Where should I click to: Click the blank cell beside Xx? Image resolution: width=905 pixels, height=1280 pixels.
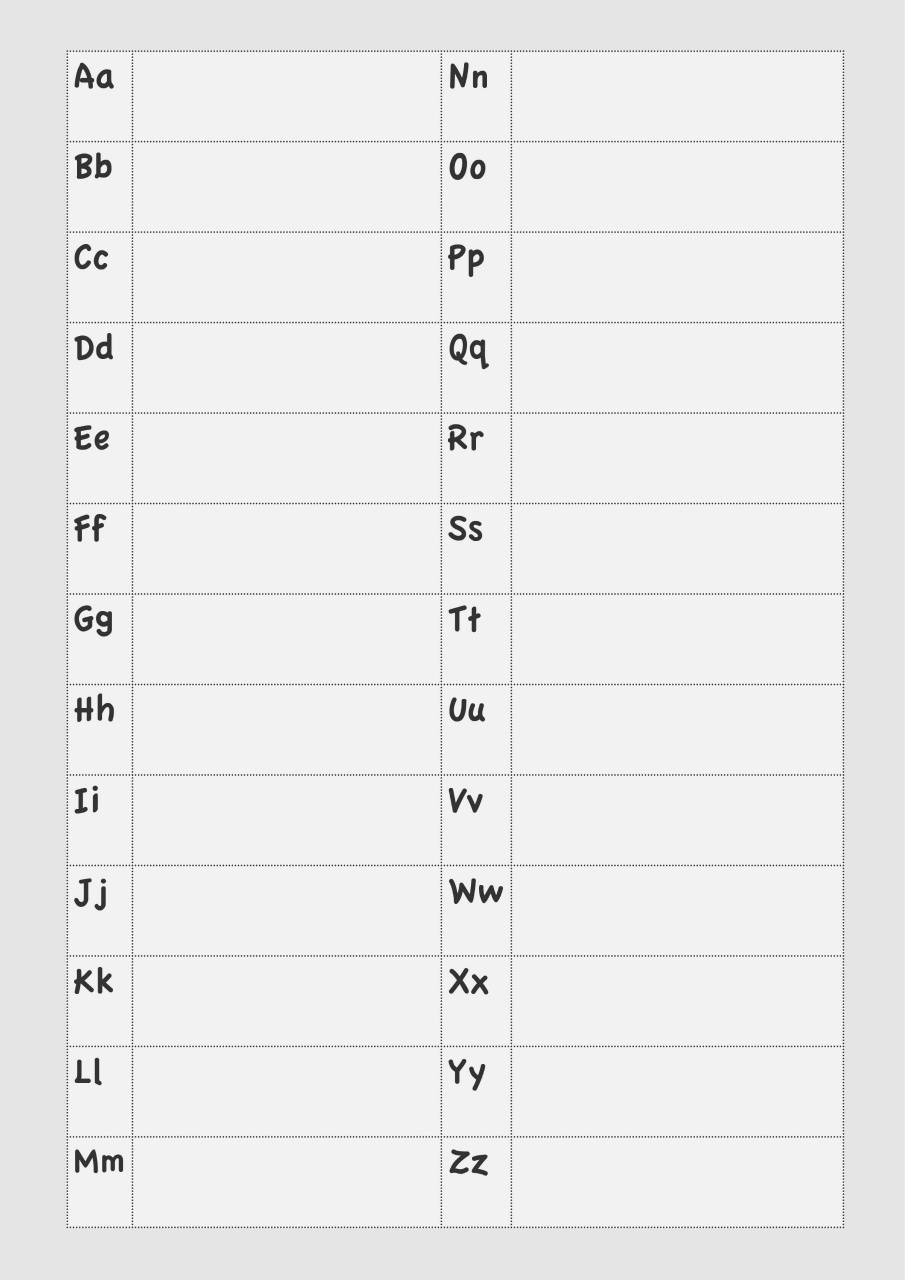pos(677,1001)
